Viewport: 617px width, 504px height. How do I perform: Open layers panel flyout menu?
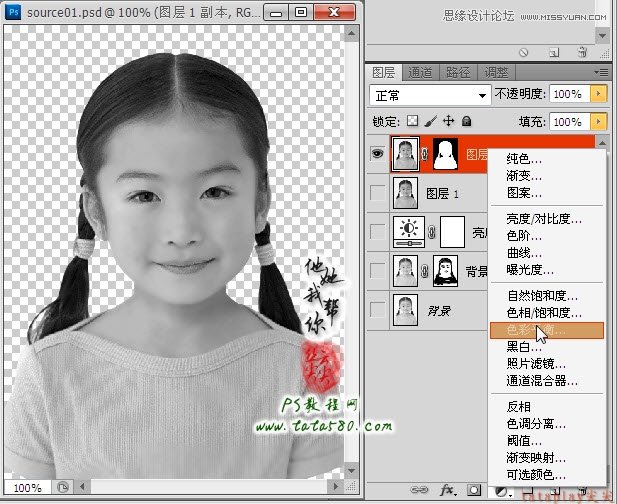point(601,72)
